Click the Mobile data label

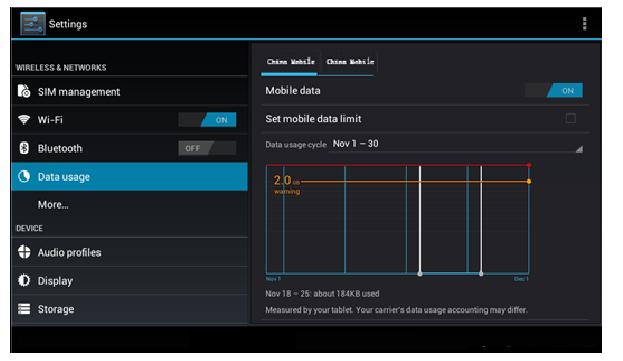[x=293, y=91]
